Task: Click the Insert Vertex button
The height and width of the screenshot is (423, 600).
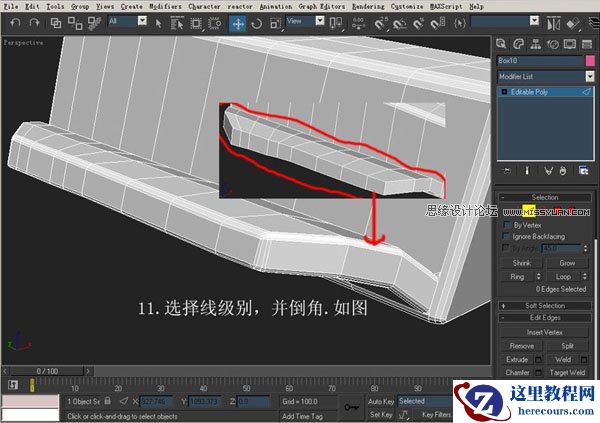Action: (x=544, y=332)
